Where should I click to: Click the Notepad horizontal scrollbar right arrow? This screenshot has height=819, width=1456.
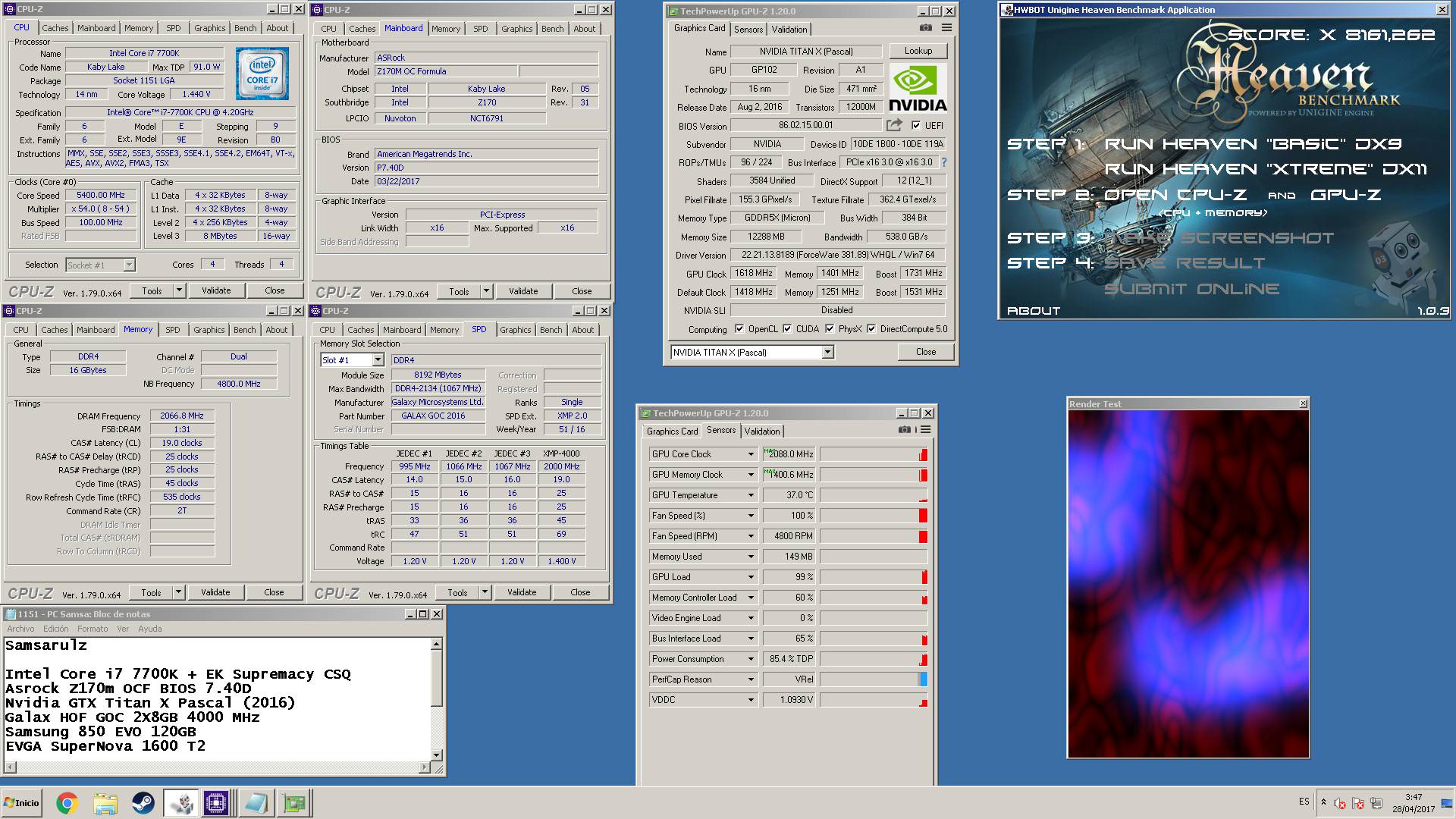(424, 767)
